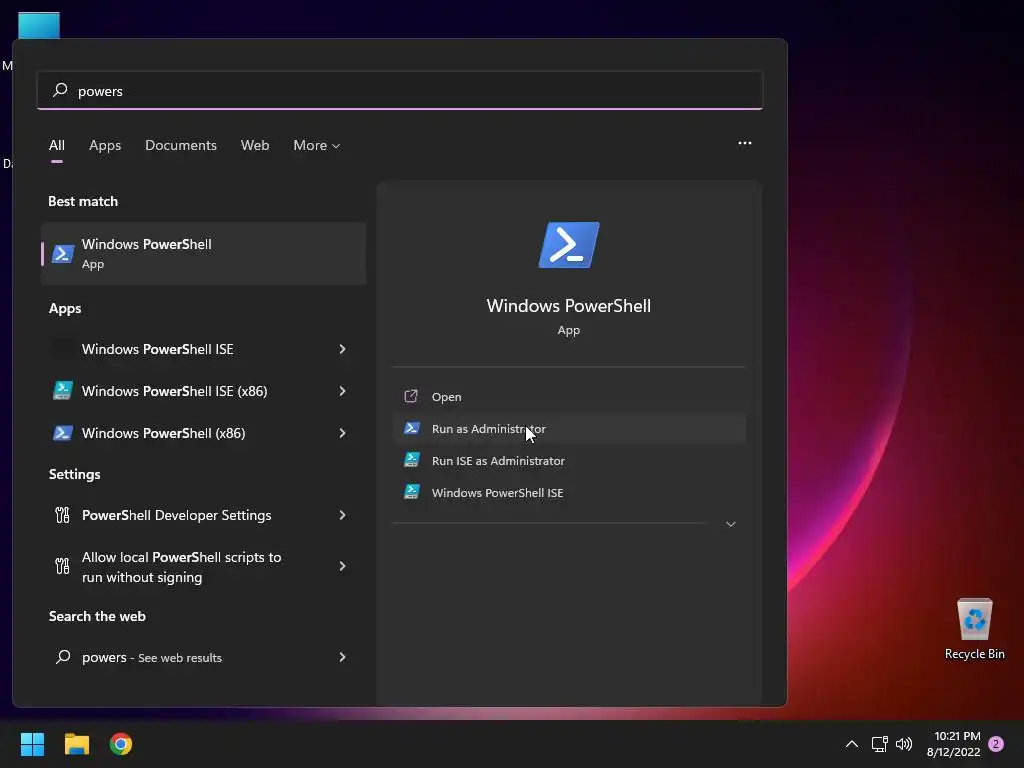Expand Windows PowerShell (x86) arrow

(x=342, y=433)
